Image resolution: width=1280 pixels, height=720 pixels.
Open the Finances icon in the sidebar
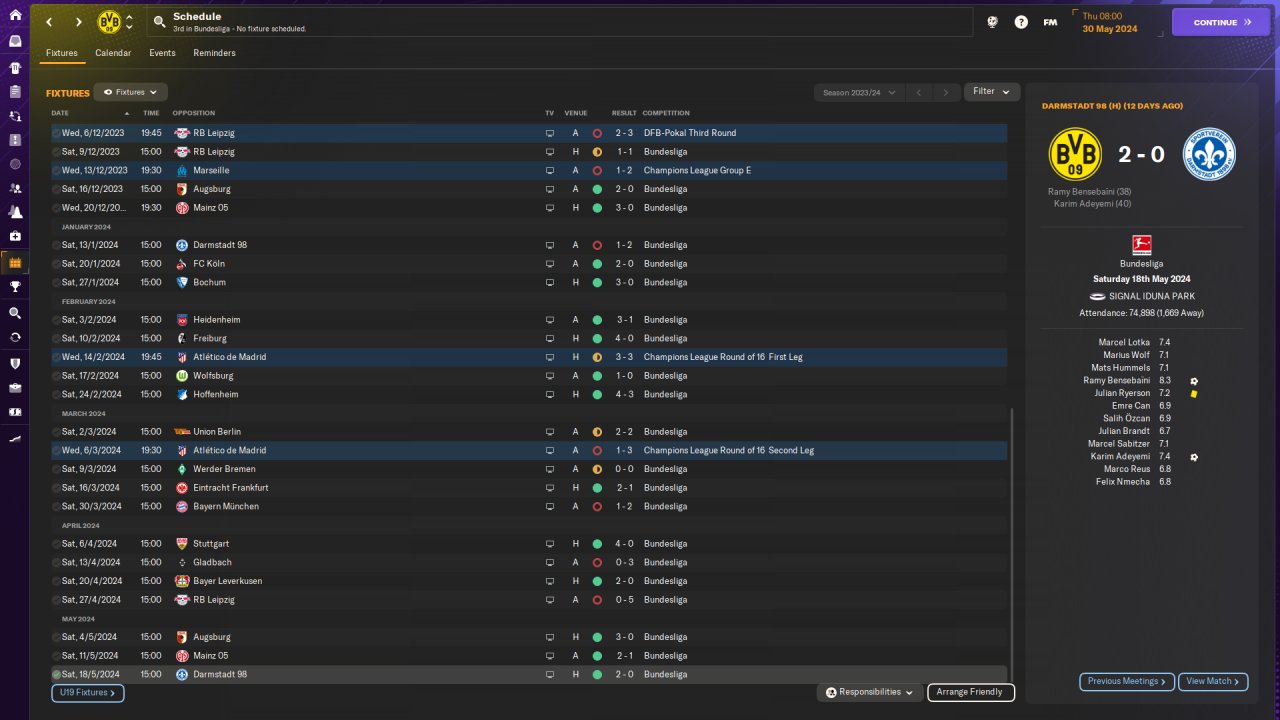pyautogui.click(x=15, y=411)
